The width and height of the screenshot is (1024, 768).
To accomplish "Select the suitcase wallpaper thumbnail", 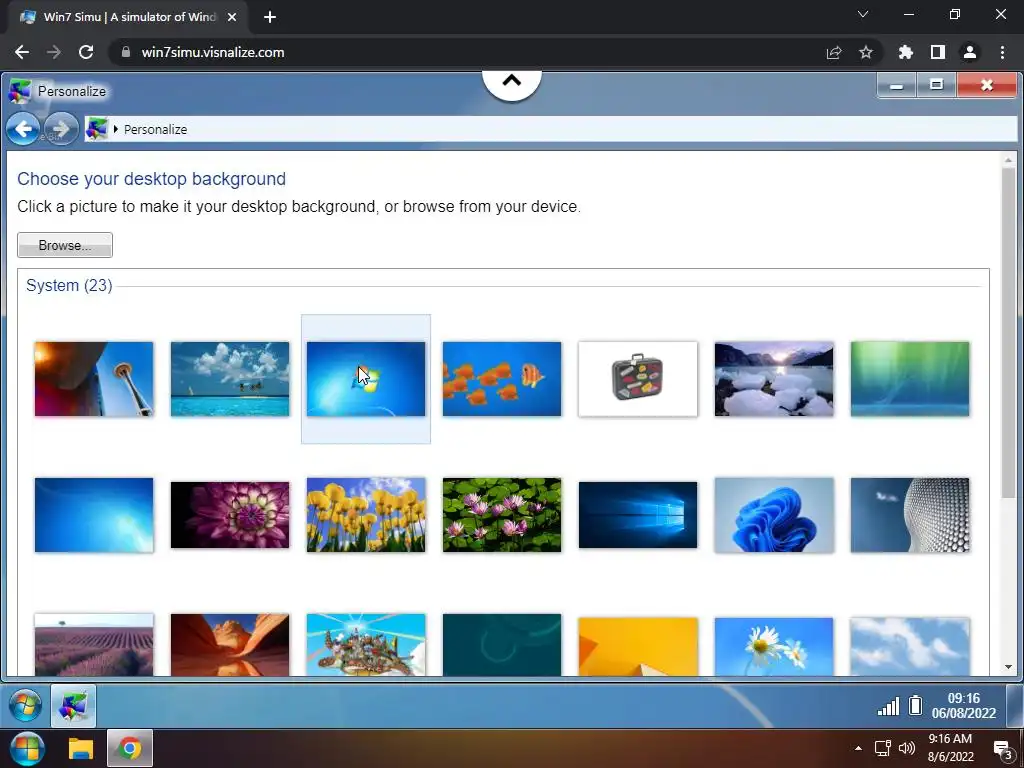I will [x=638, y=379].
